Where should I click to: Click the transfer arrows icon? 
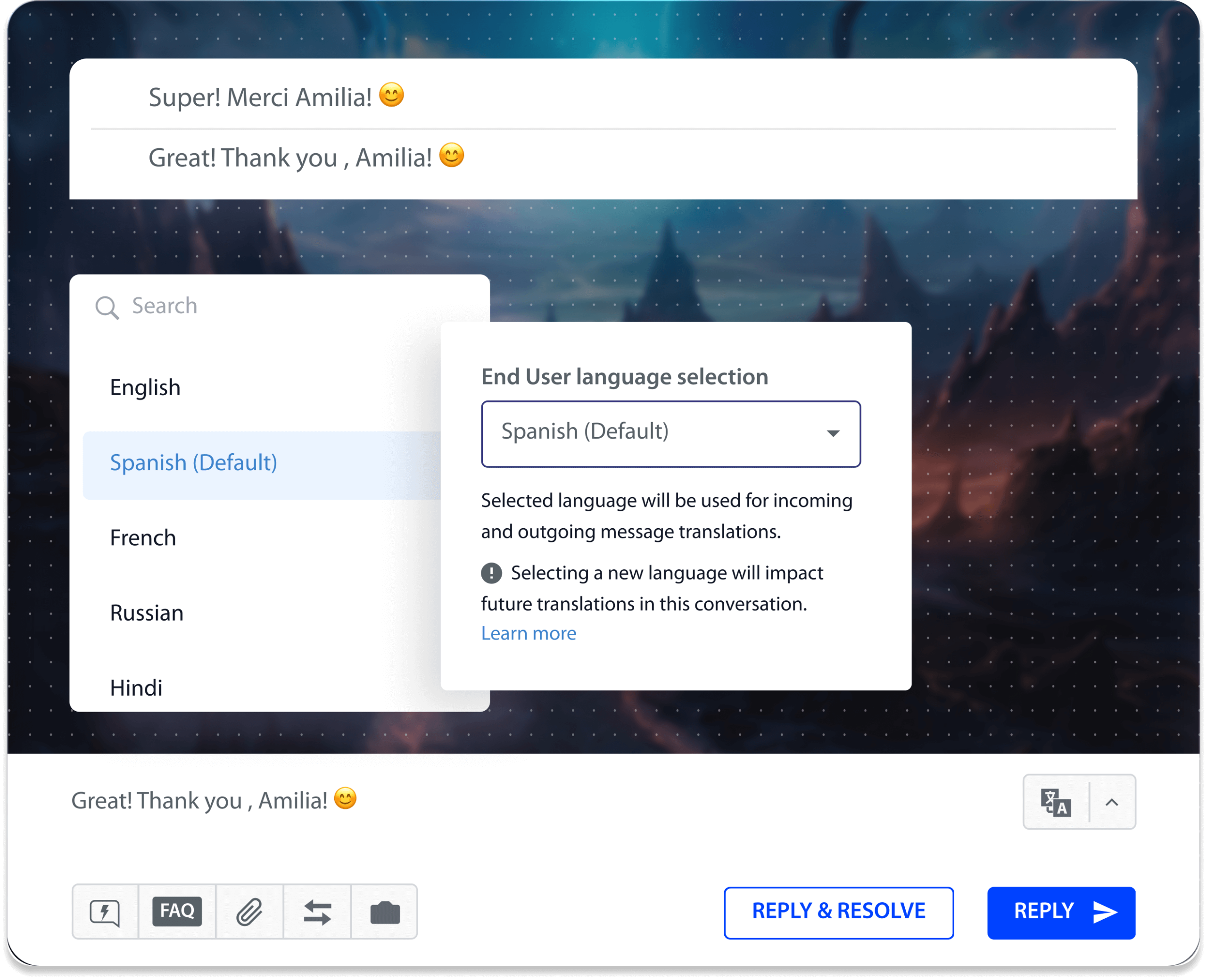tap(317, 912)
